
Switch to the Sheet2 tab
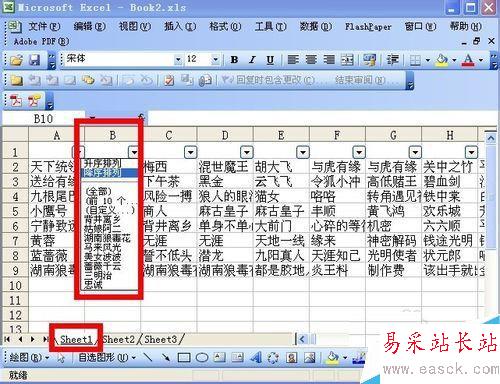coord(119,339)
